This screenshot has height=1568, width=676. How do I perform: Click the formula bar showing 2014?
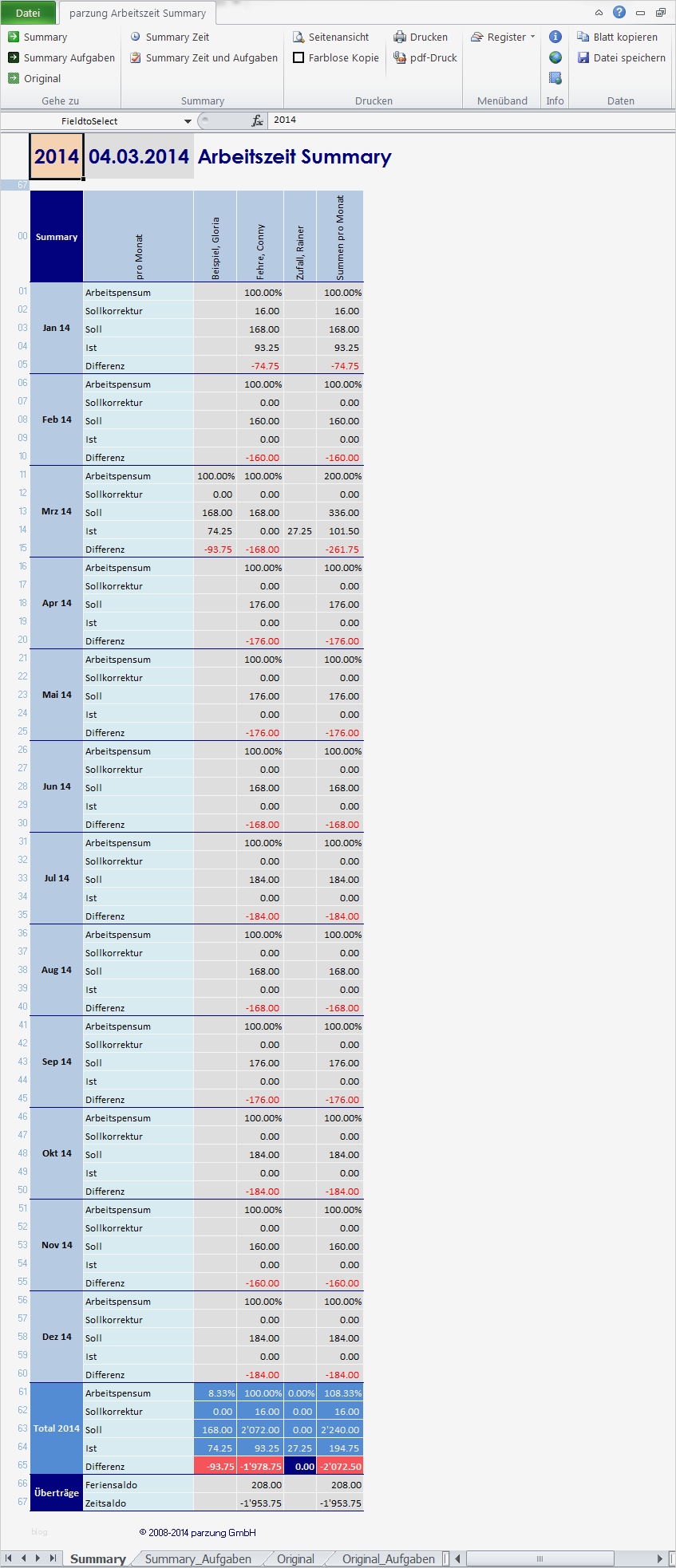[471, 120]
